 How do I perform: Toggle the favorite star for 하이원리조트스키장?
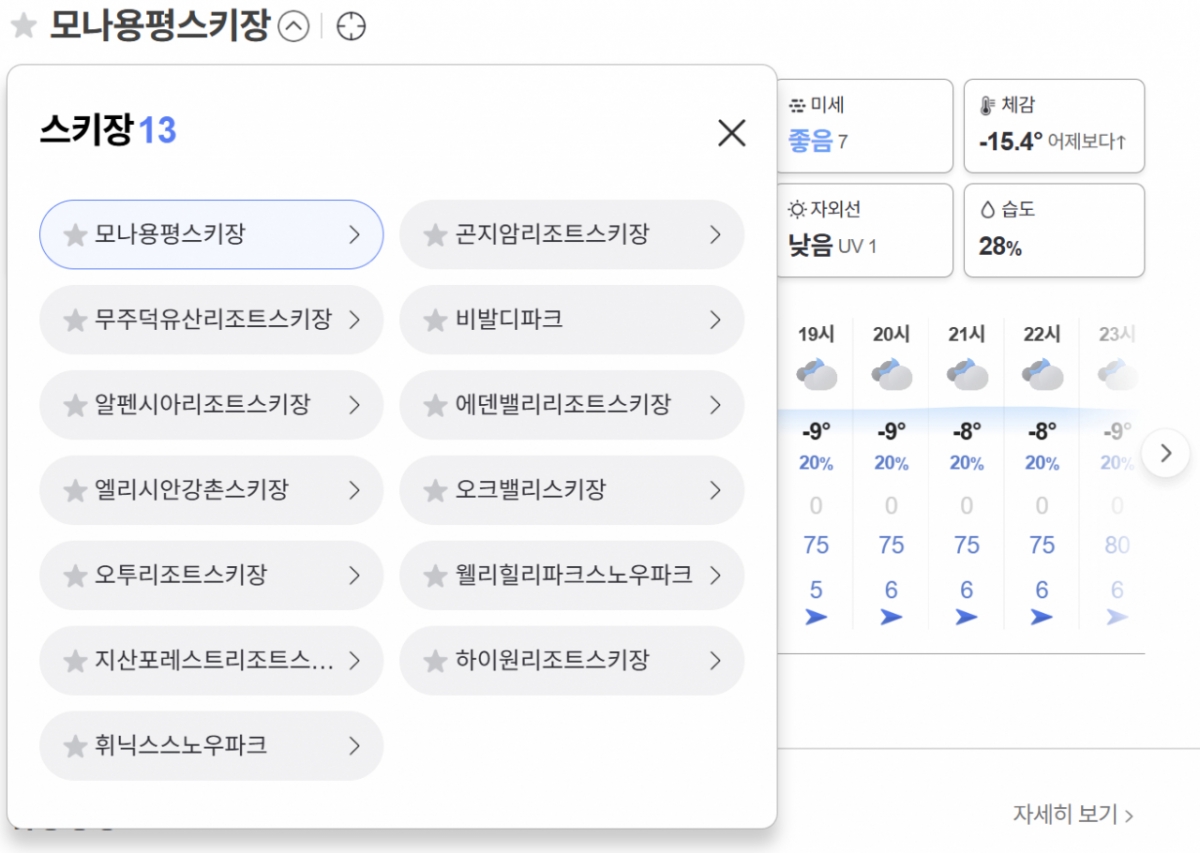(x=435, y=660)
